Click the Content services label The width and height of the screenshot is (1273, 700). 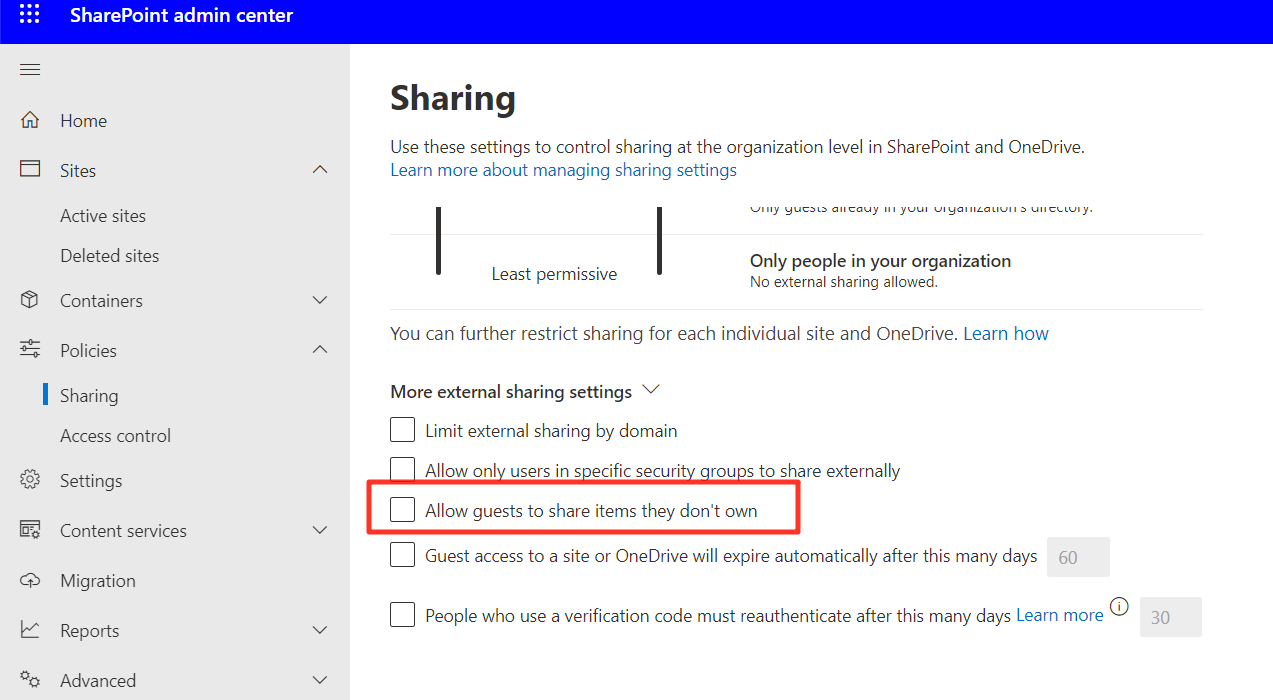click(123, 531)
